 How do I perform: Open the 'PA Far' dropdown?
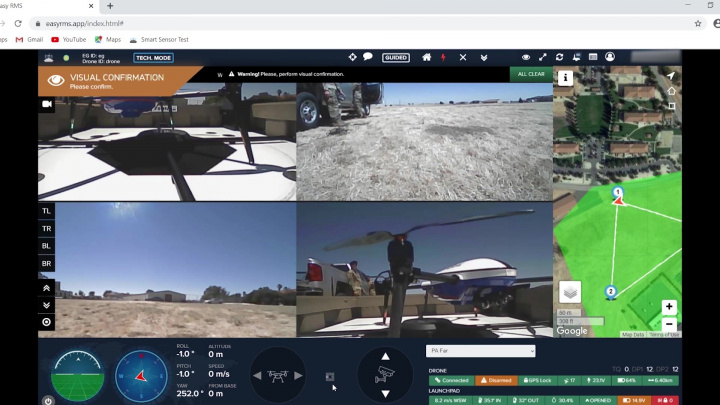coord(480,351)
